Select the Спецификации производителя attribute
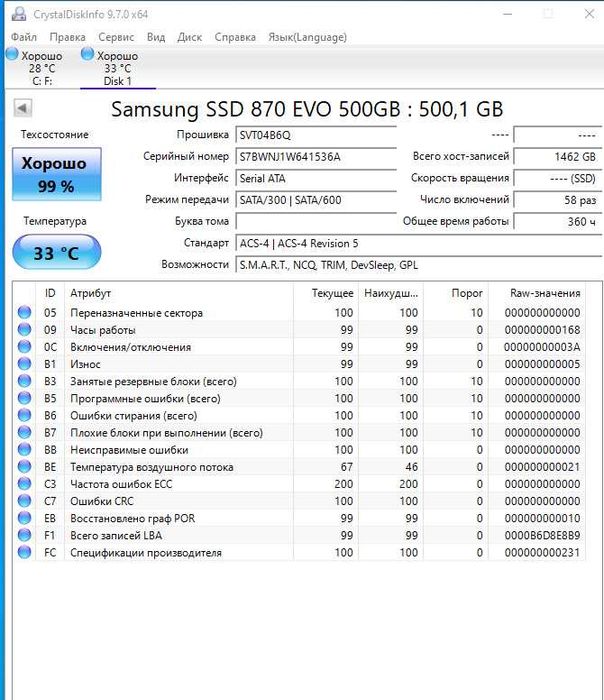The width and height of the screenshot is (604, 700). tap(146, 553)
